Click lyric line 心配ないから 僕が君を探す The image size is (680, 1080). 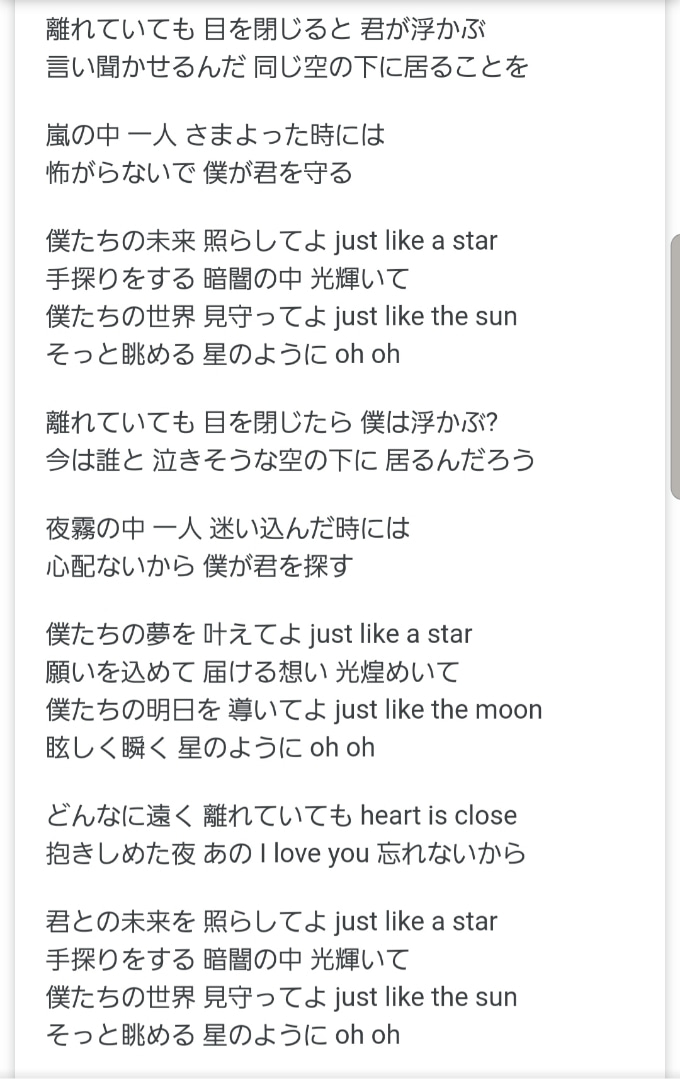pos(200,565)
